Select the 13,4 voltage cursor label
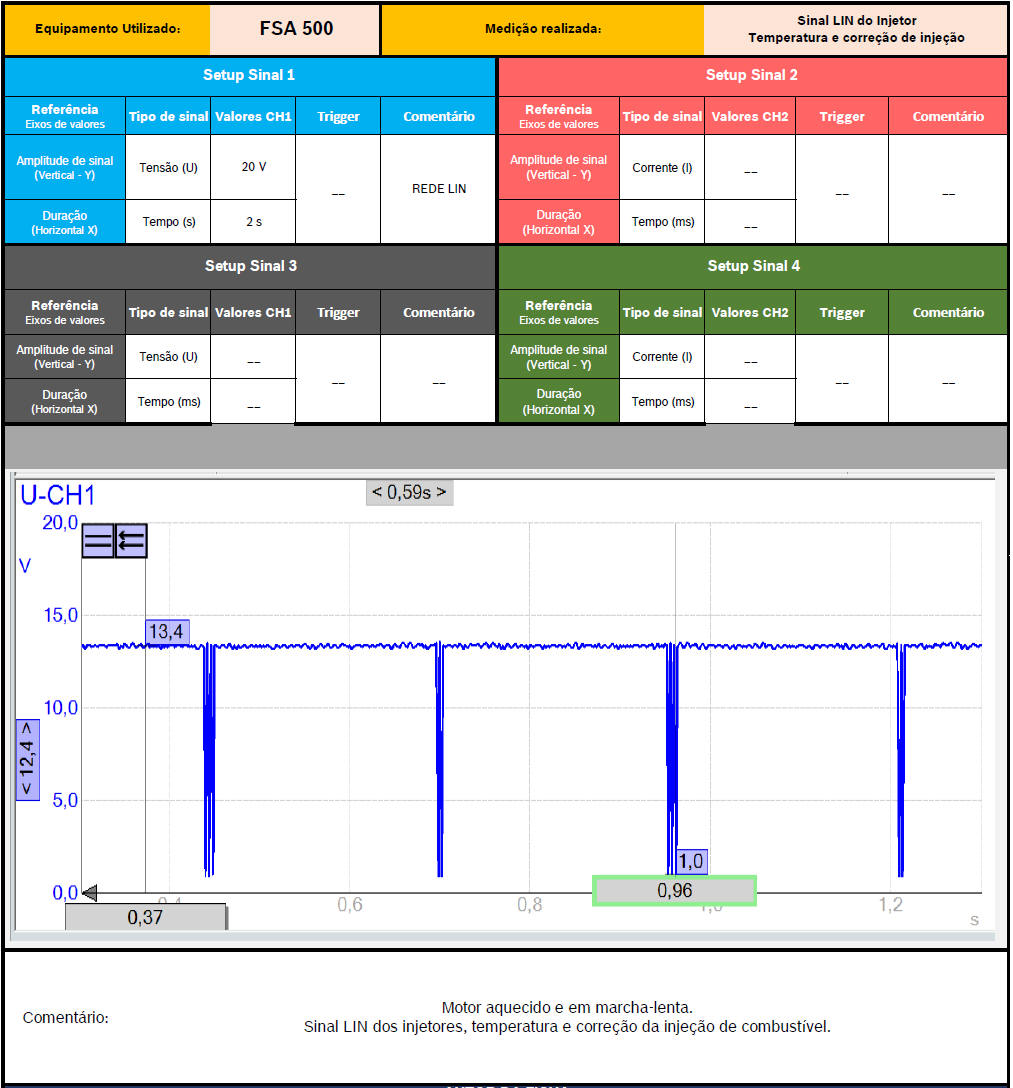1013x1088 pixels. pos(167,632)
